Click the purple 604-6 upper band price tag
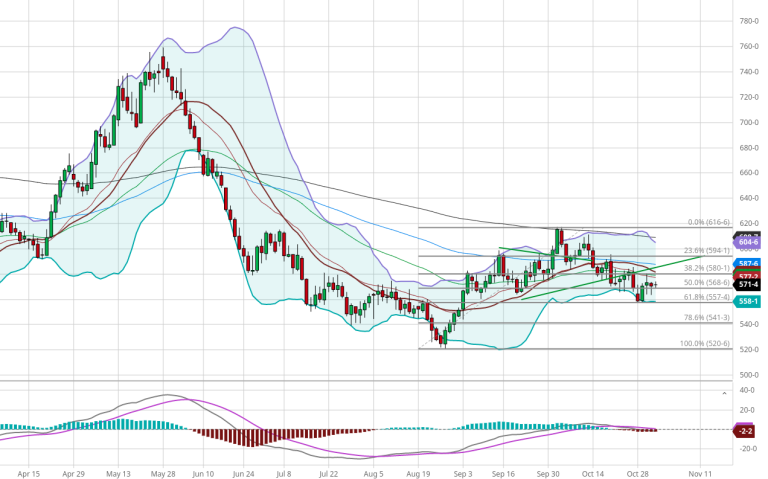The image size is (768, 479). point(749,242)
